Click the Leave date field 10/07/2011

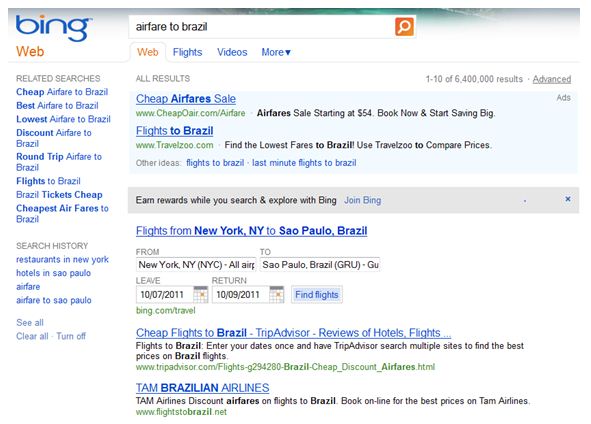(165, 294)
